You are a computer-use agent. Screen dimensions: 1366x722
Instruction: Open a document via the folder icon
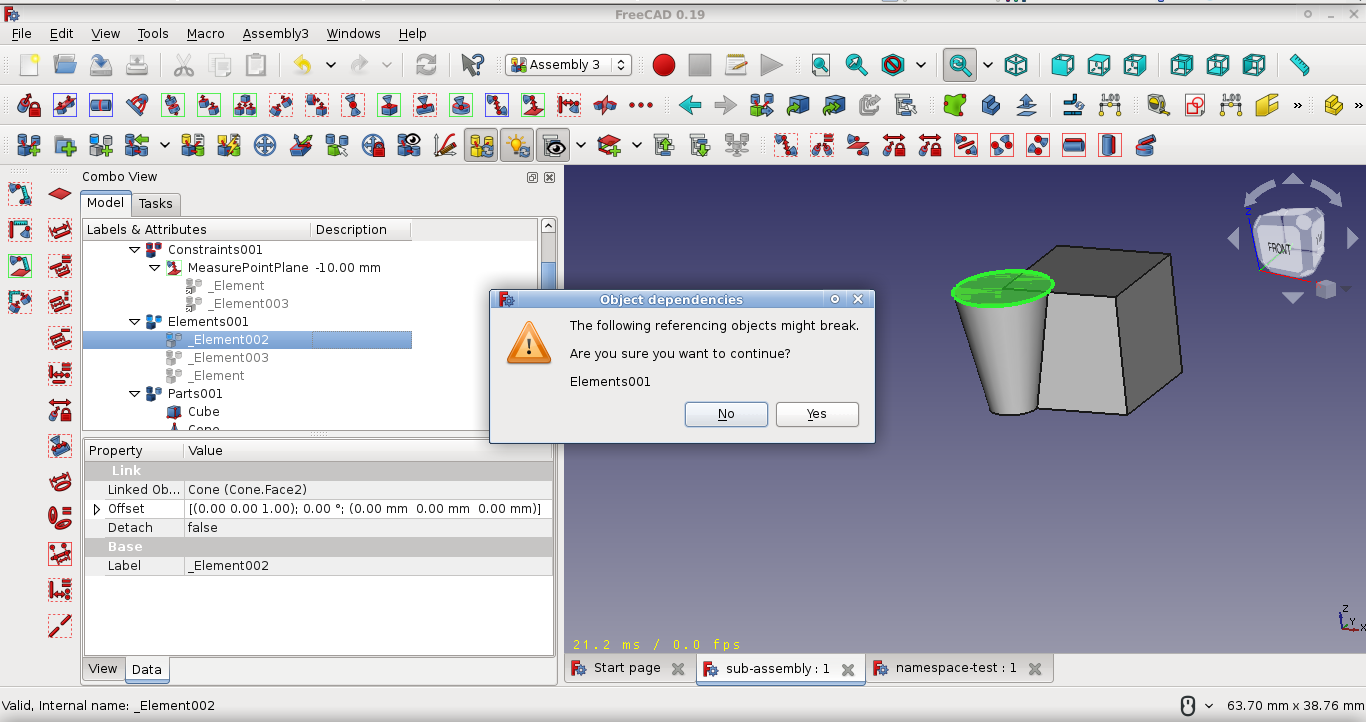pos(63,64)
